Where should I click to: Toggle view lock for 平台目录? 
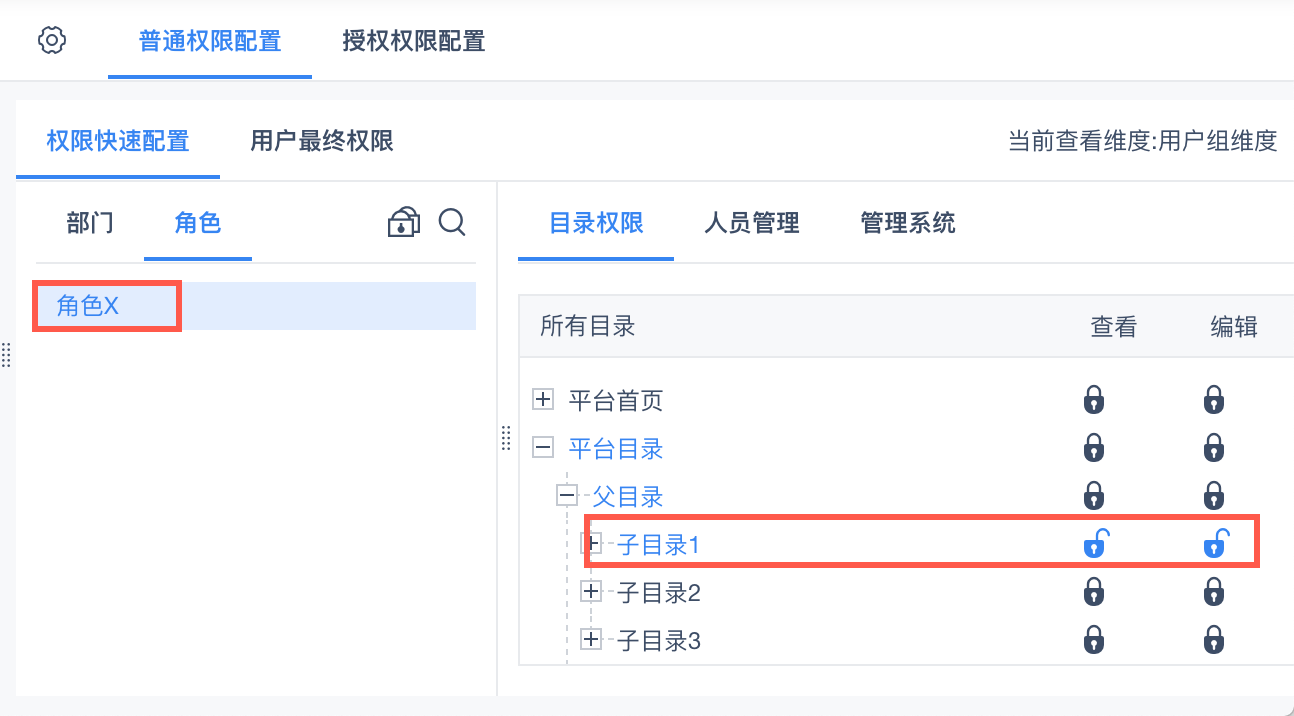1094,448
